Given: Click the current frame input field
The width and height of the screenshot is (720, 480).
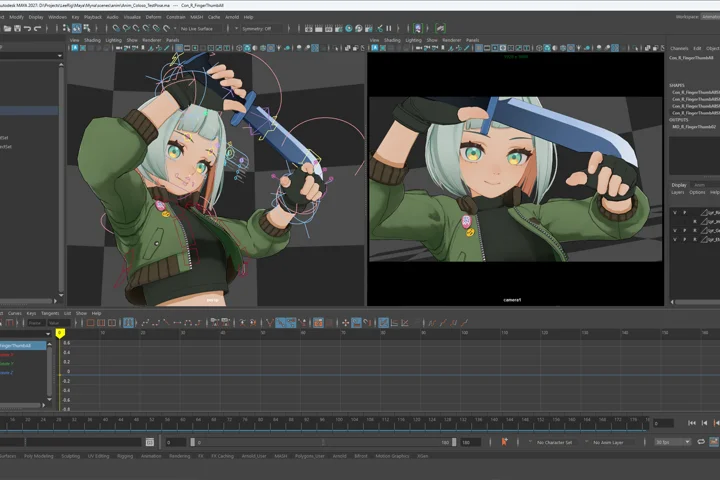Looking at the screenshot, I should (664, 423).
